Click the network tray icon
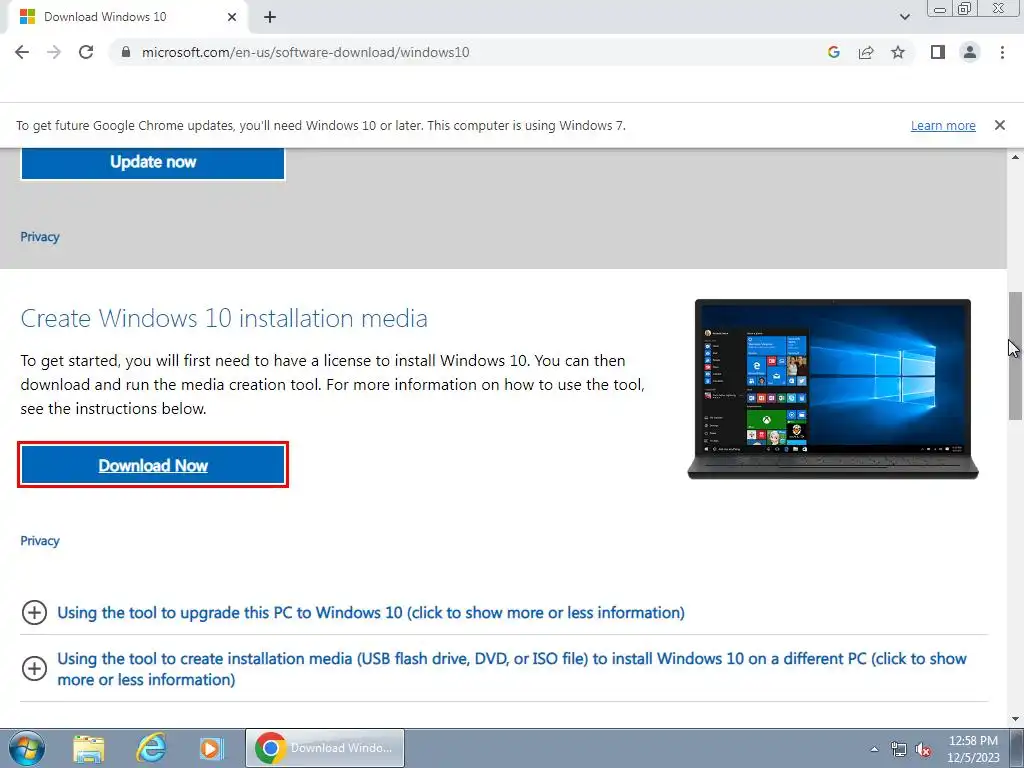1024x768 pixels. [899, 749]
